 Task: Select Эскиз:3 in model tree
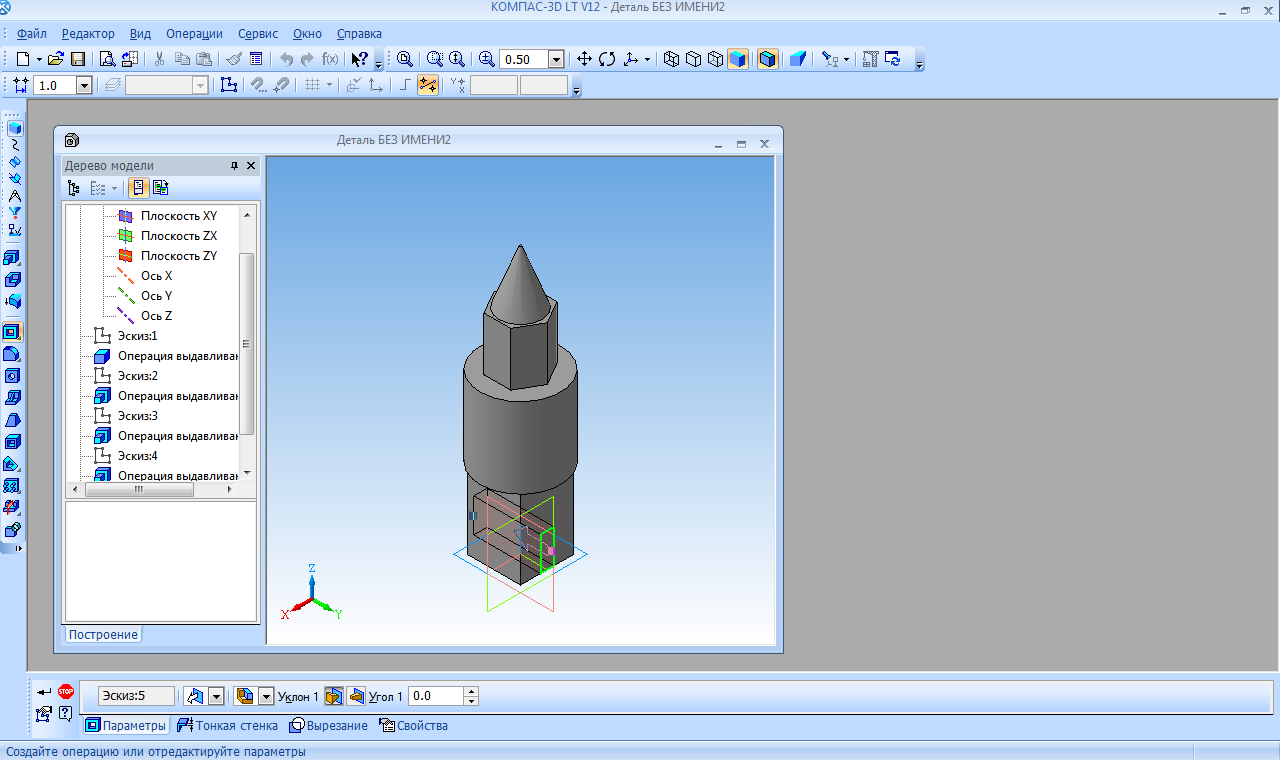point(137,416)
